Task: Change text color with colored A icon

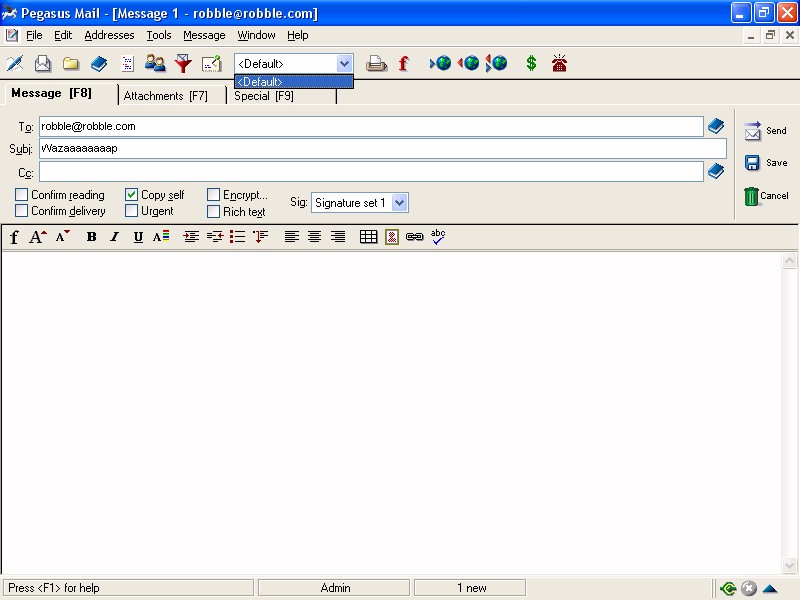Action: tap(161, 237)
